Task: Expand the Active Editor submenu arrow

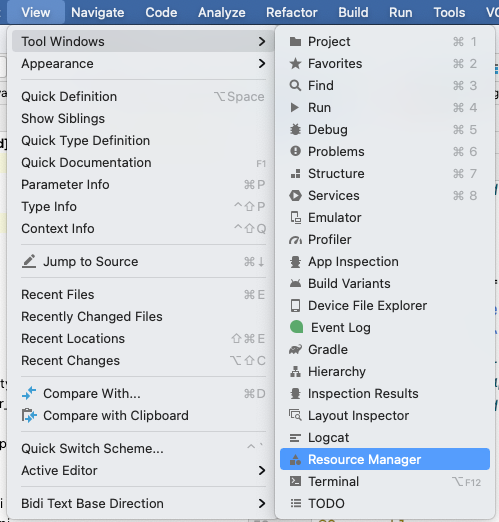Action: click(262, 470)
